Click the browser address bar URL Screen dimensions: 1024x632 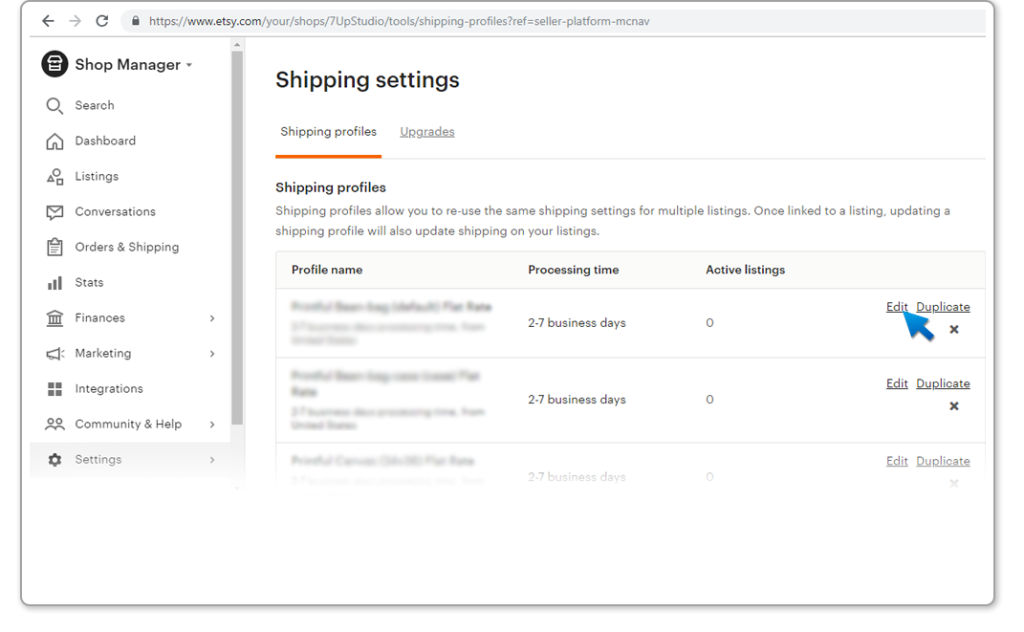click(399, 21)
